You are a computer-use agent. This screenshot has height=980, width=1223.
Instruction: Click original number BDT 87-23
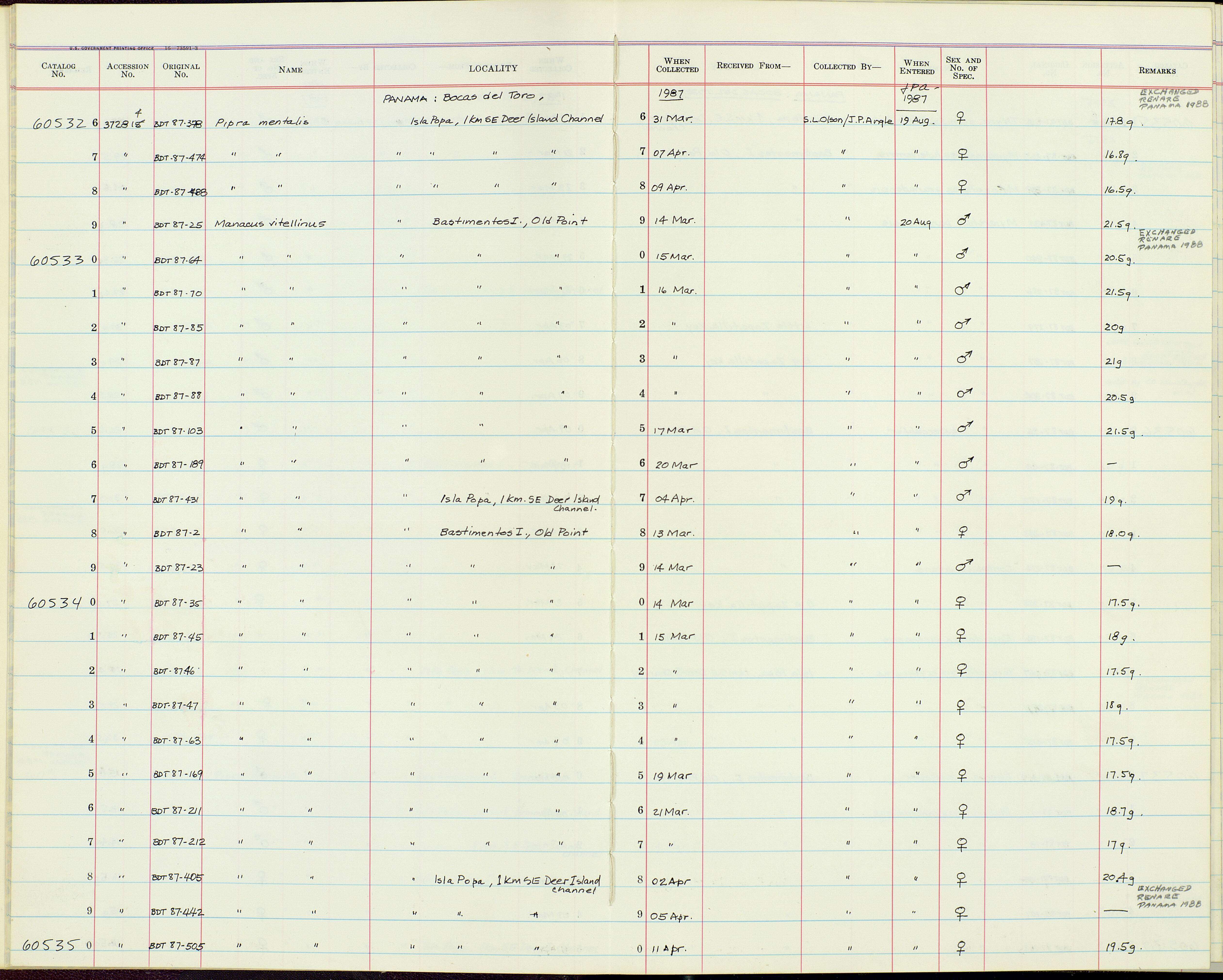point(179,568)
